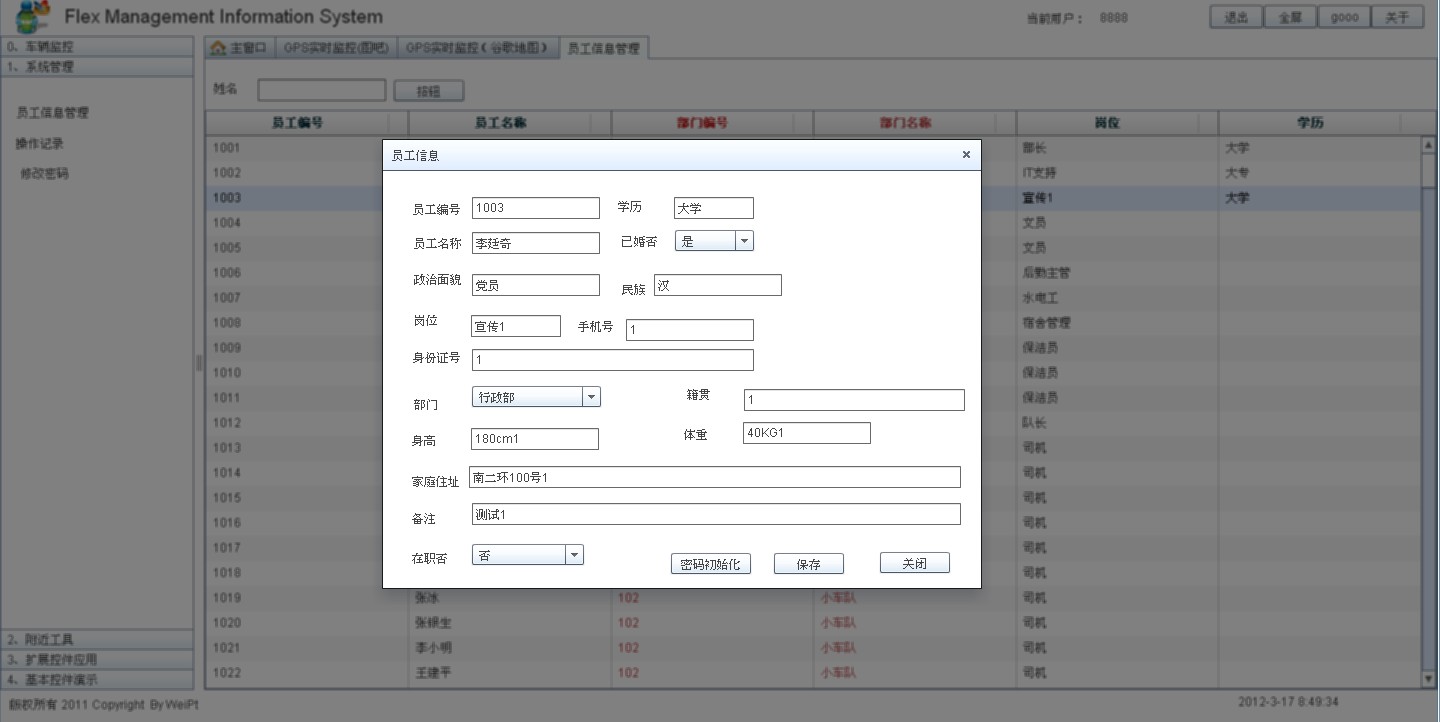1440x722 pixels.
Task: Click the 员工编号 field containing 1003
Action: [x=536, y=208]
